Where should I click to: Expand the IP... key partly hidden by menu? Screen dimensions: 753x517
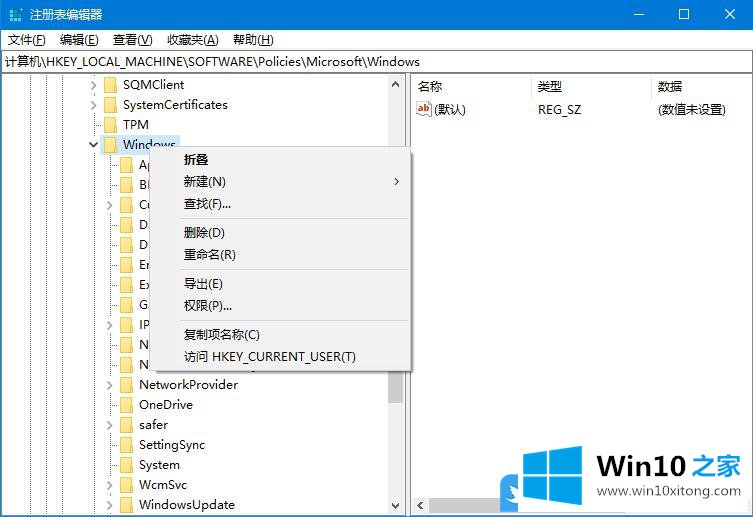pos(109,325)
